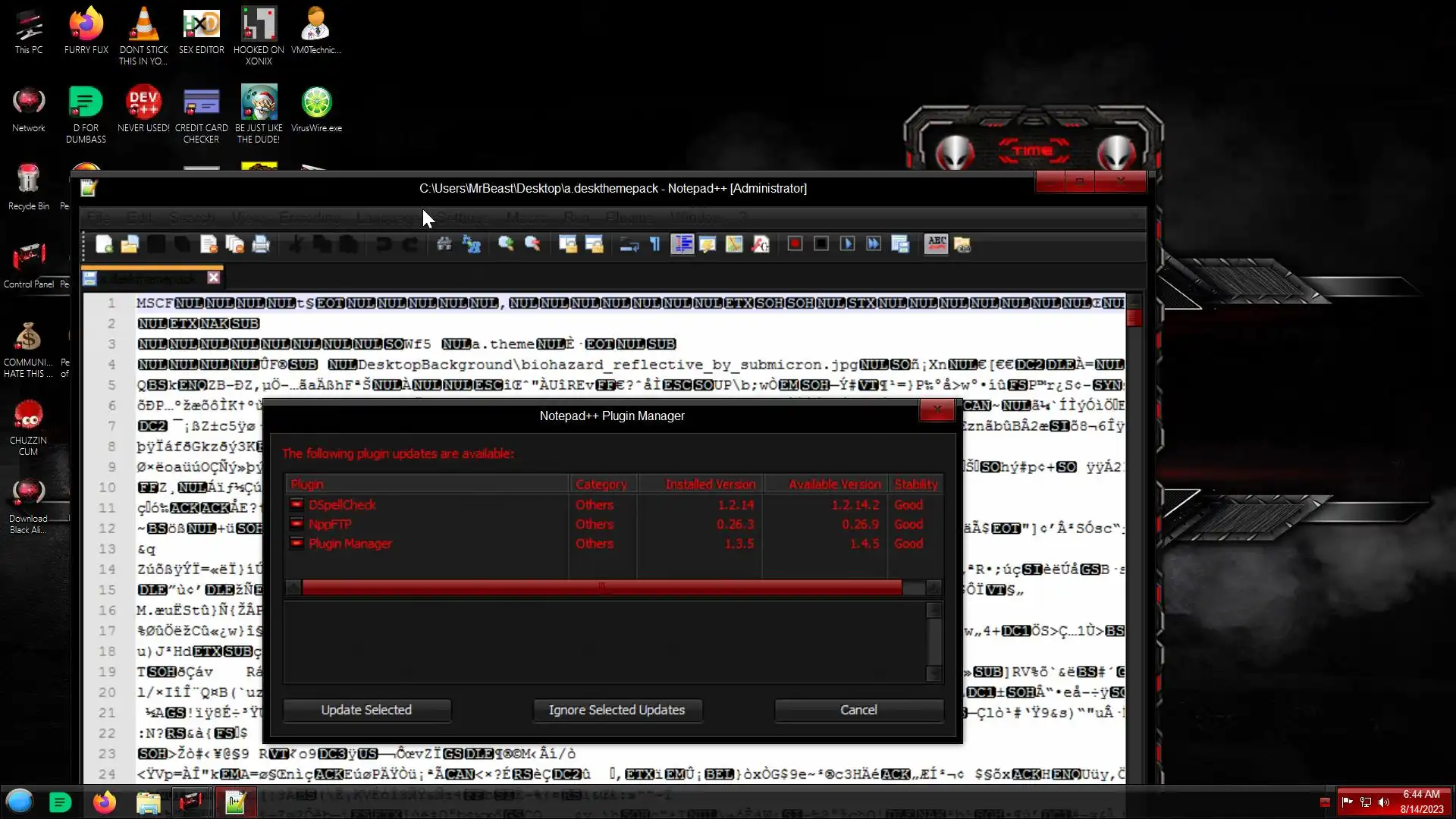Toggle the DSpellCheck plugin checkbox
This screenshot has height=819, width=1456.
(x=297, y=504)
